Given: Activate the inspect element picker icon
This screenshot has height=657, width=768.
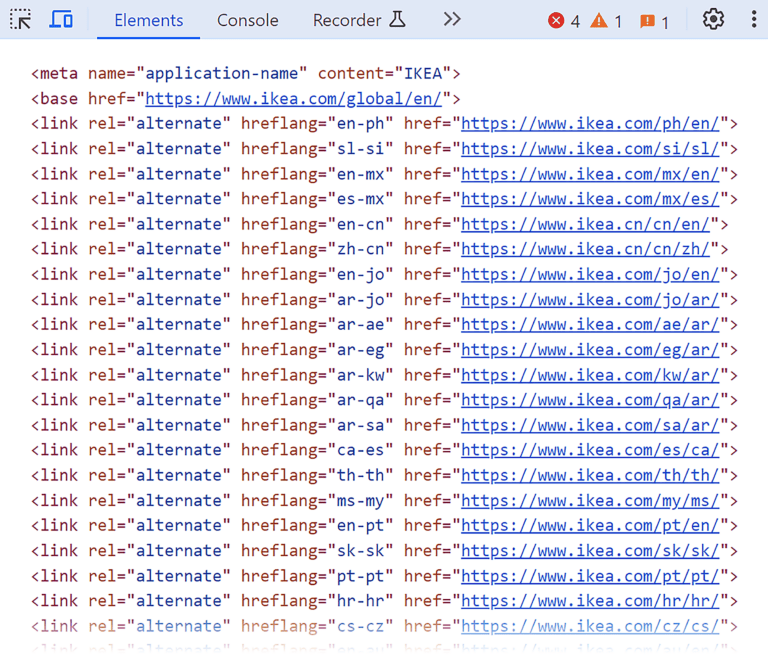Looking at the screenshot, I should tap(21, 20).
